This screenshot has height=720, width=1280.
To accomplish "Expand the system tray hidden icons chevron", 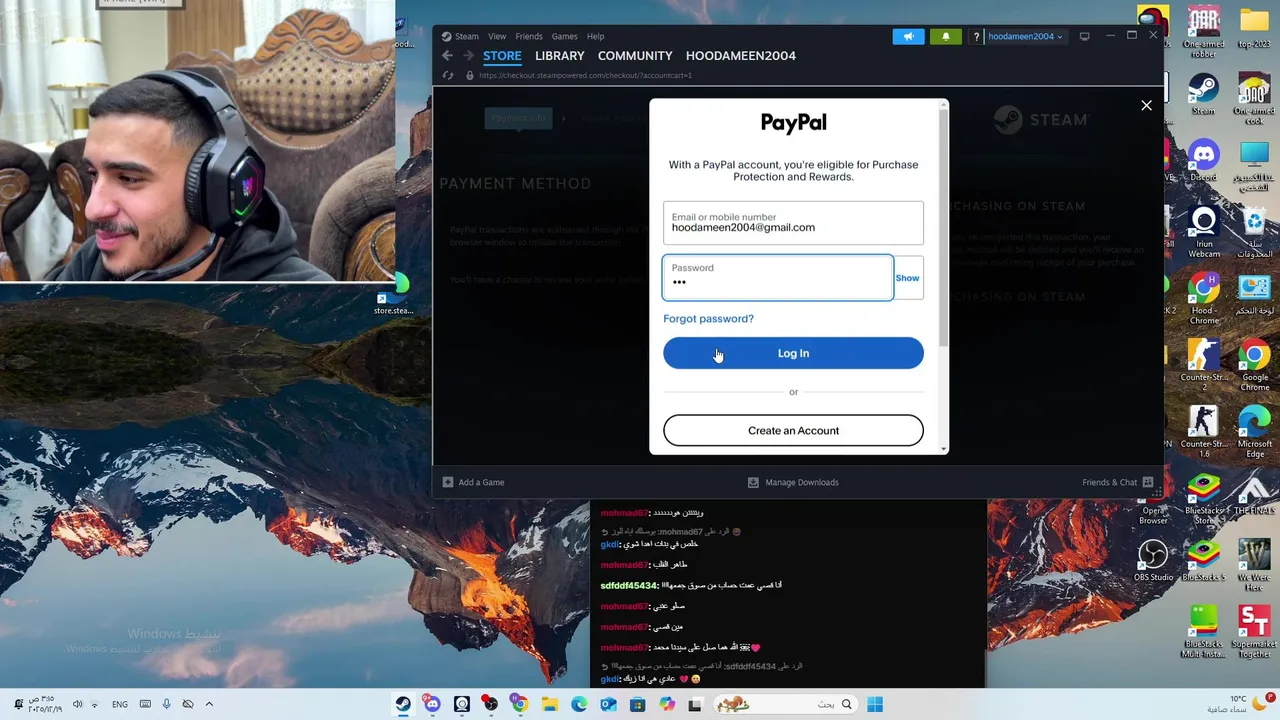I will (x=209, y=704).
